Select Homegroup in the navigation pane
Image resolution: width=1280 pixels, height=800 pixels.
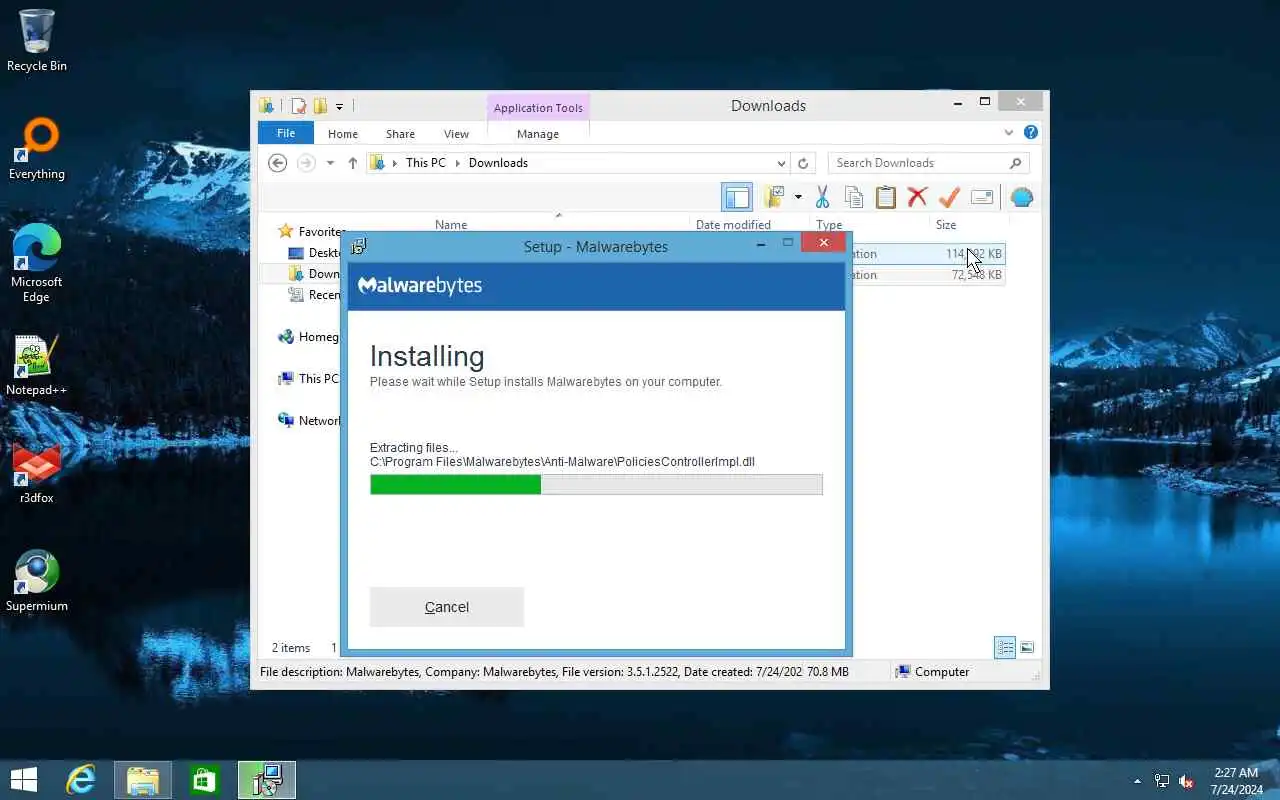(x=309, y=337)
